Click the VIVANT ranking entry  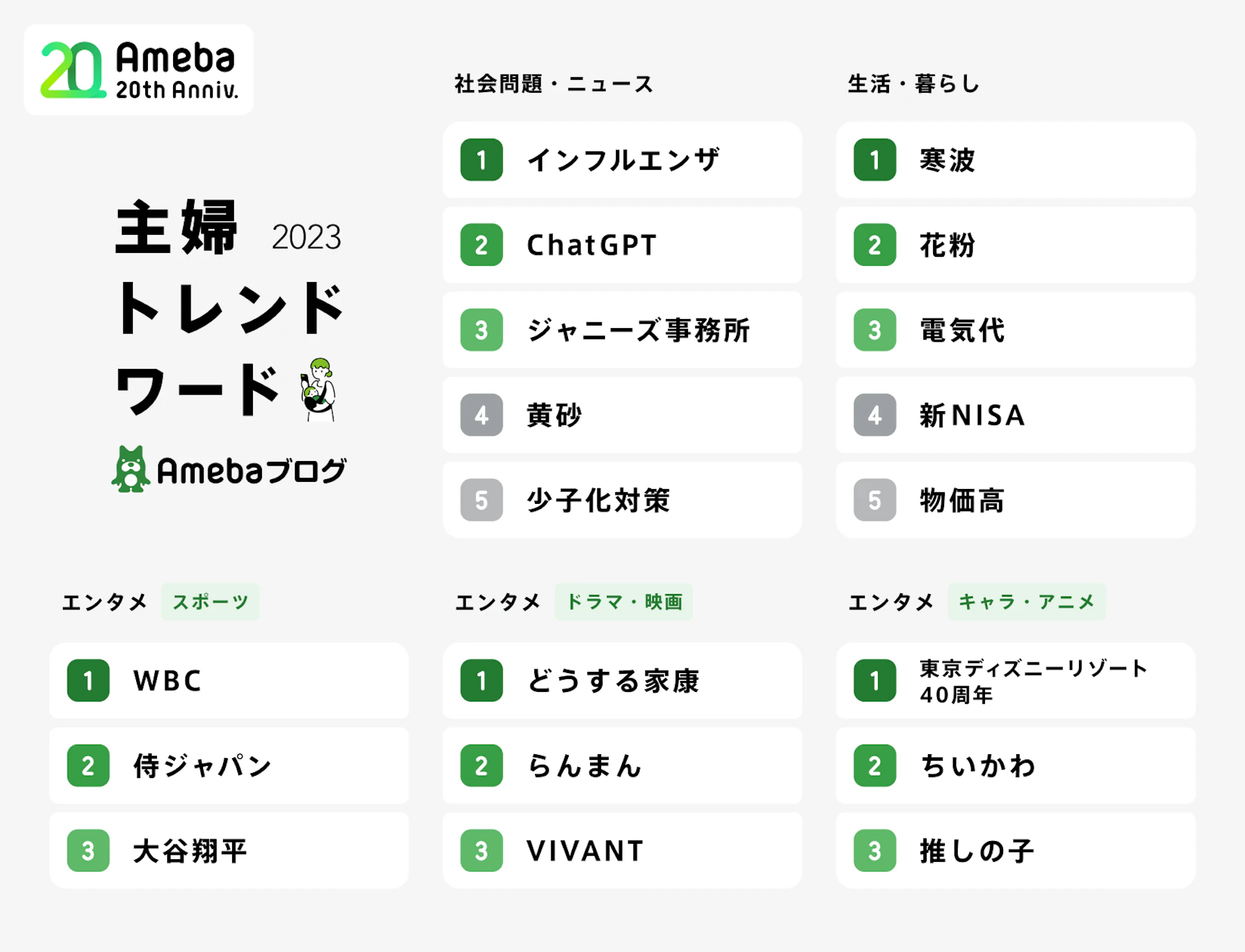tap(622, 850)
